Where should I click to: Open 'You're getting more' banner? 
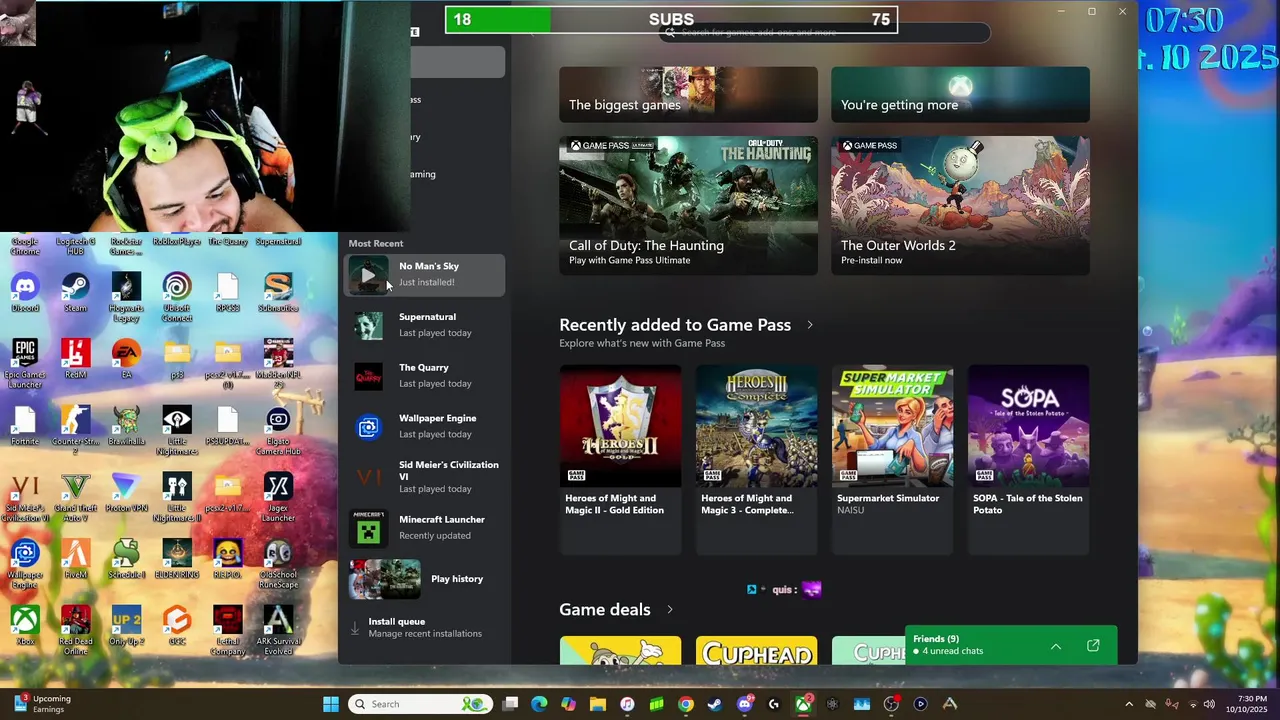coord(960,95)
